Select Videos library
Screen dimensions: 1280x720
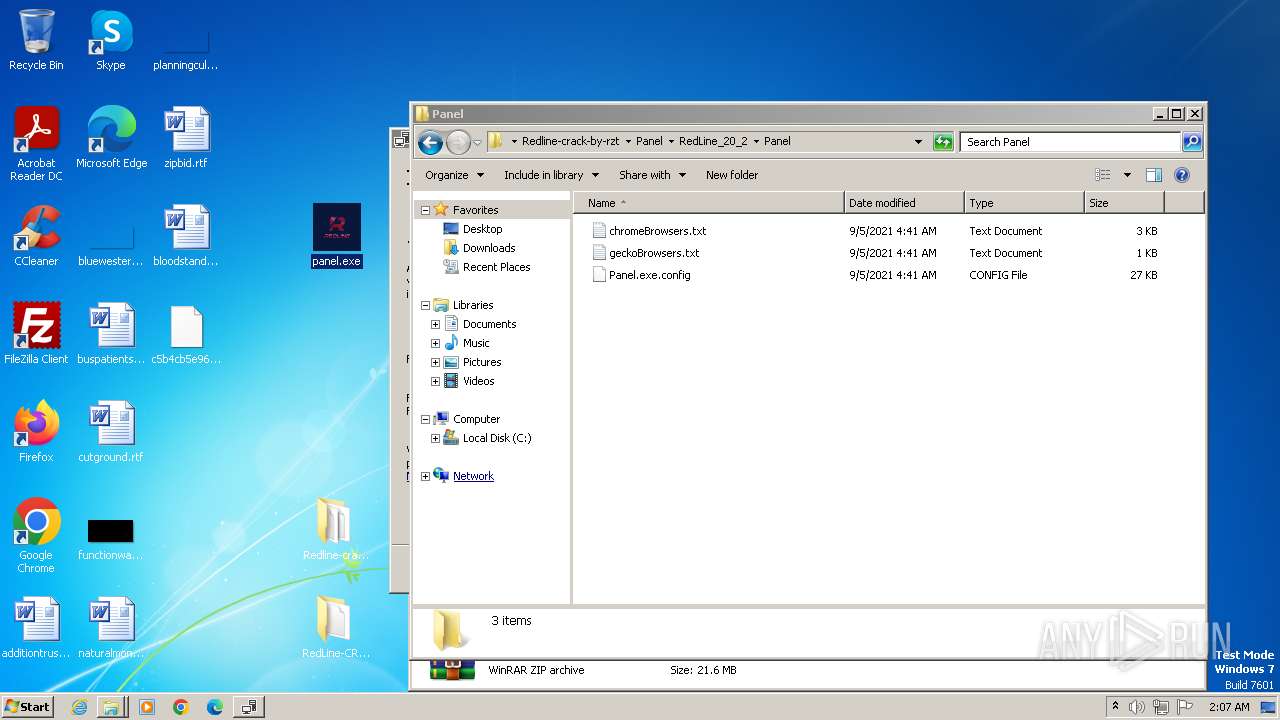(478, 381)
